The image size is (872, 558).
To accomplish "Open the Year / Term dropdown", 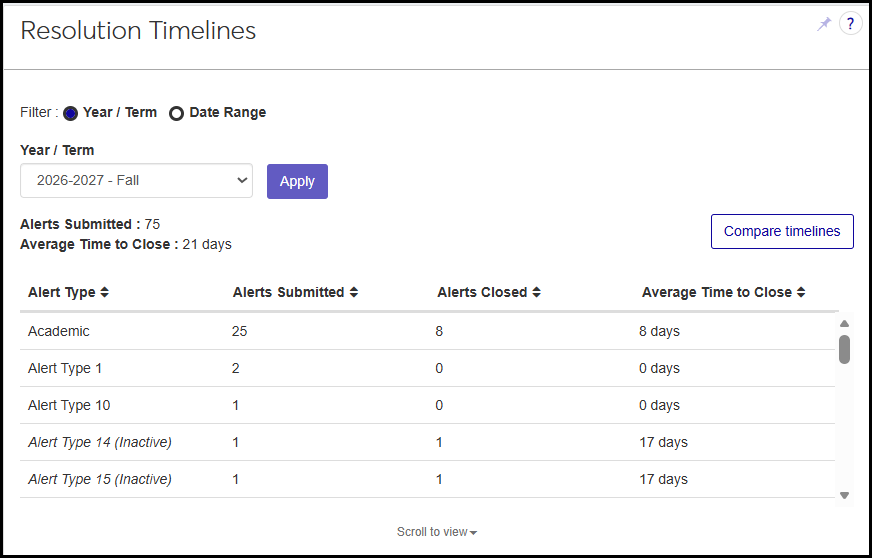I will [x=136, y=180].
